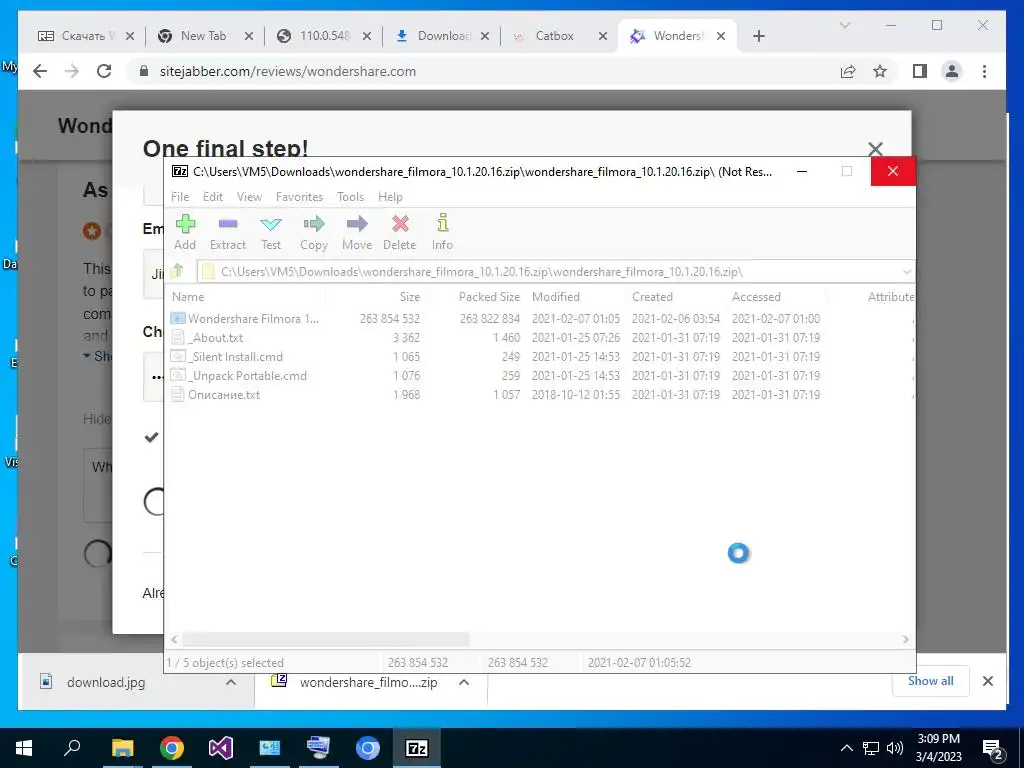1024x768 pixels.
Task: Click the scroll right arrow in 7-Zip
Action: click(905, 639)
